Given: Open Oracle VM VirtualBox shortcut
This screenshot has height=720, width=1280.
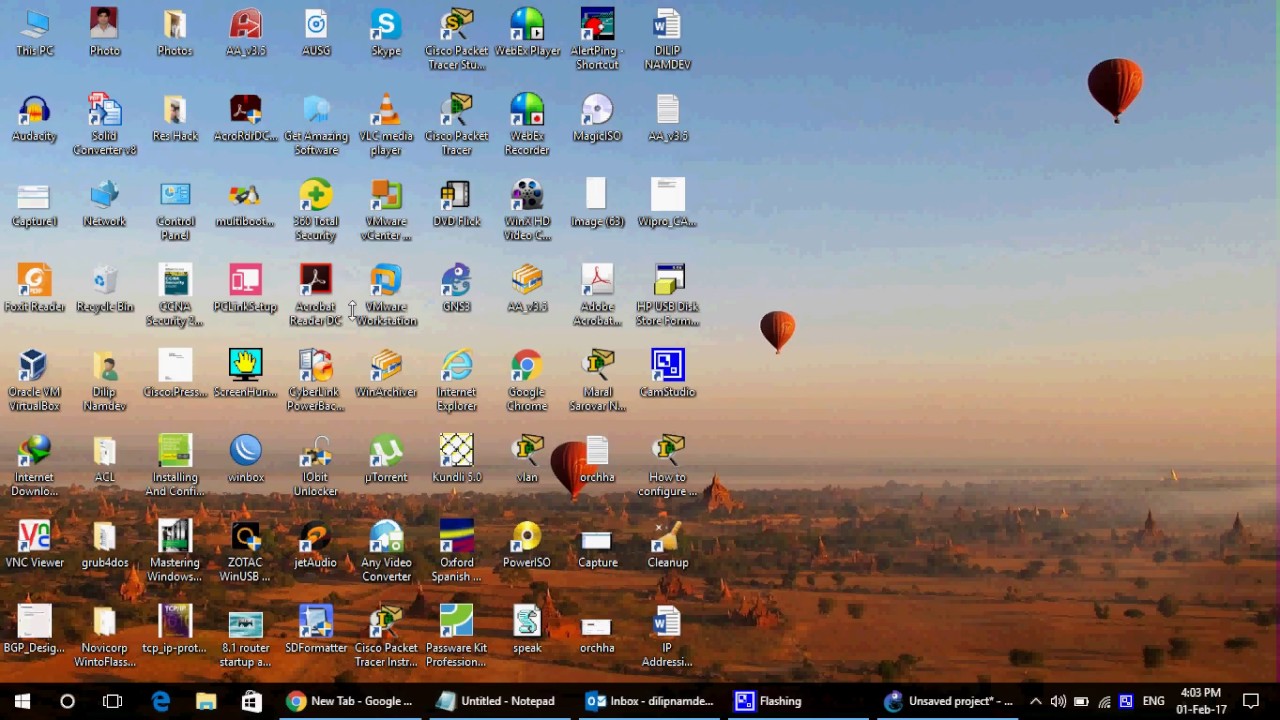Looking at the screenshot, I should pyautogui.click(x=35, y=380).
